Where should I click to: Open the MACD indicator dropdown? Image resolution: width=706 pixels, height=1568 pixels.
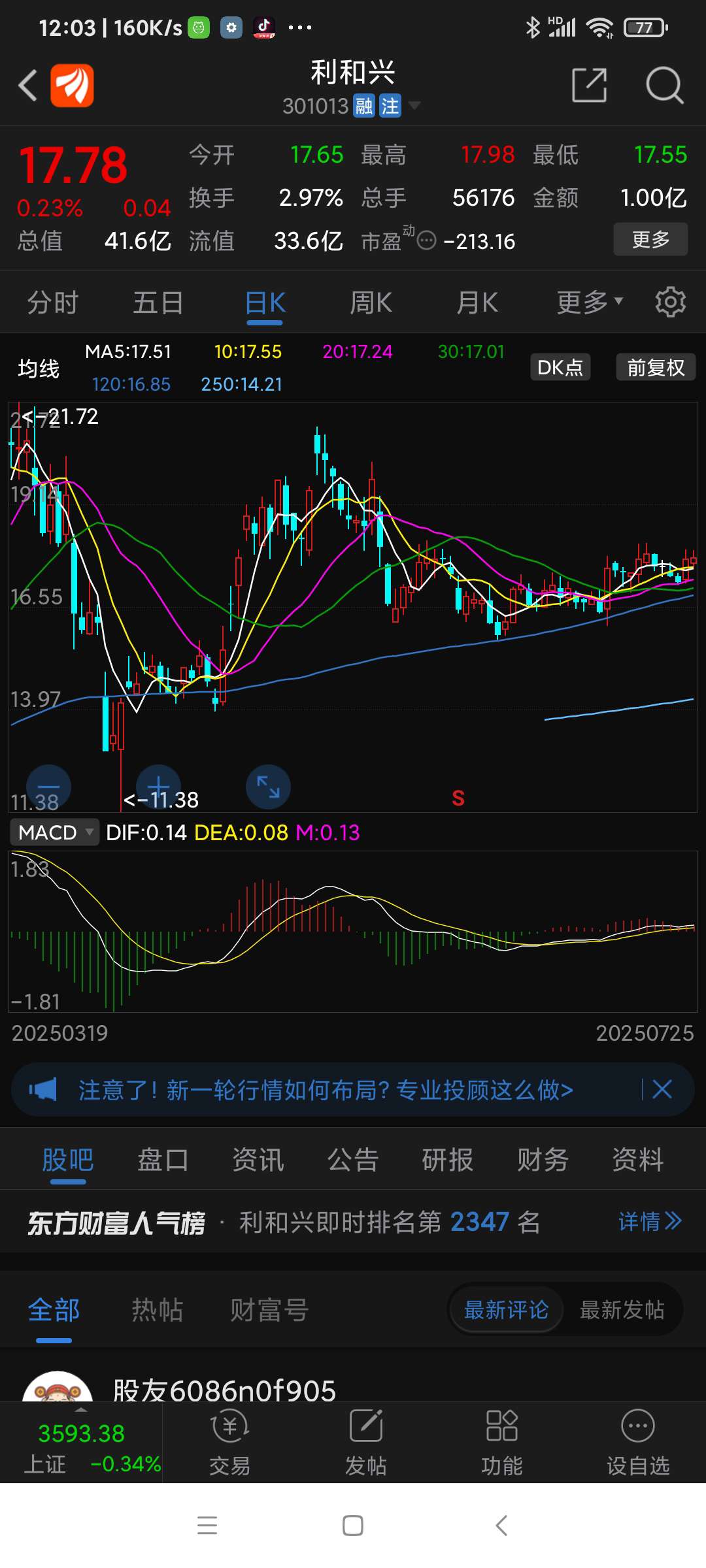(55, 832)
